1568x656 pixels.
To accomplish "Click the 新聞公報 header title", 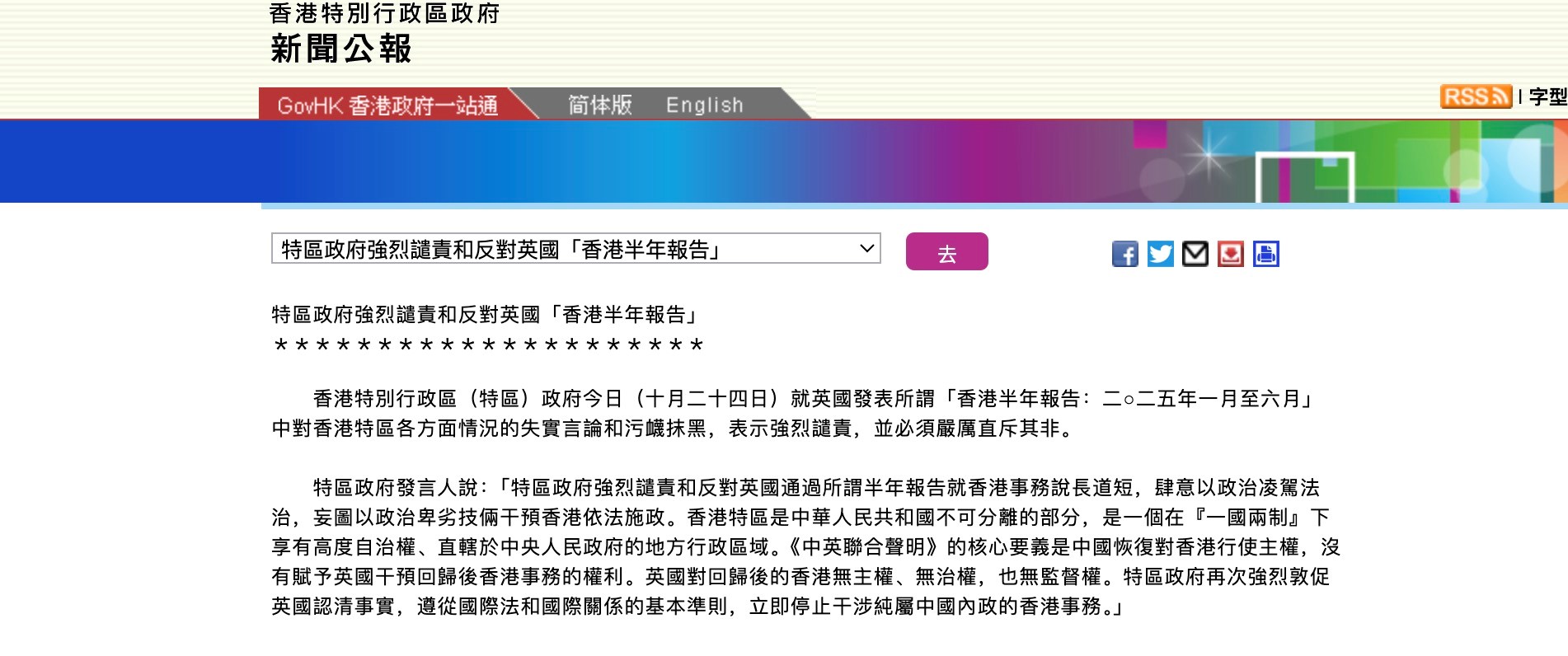I will [x=340, y=49].
